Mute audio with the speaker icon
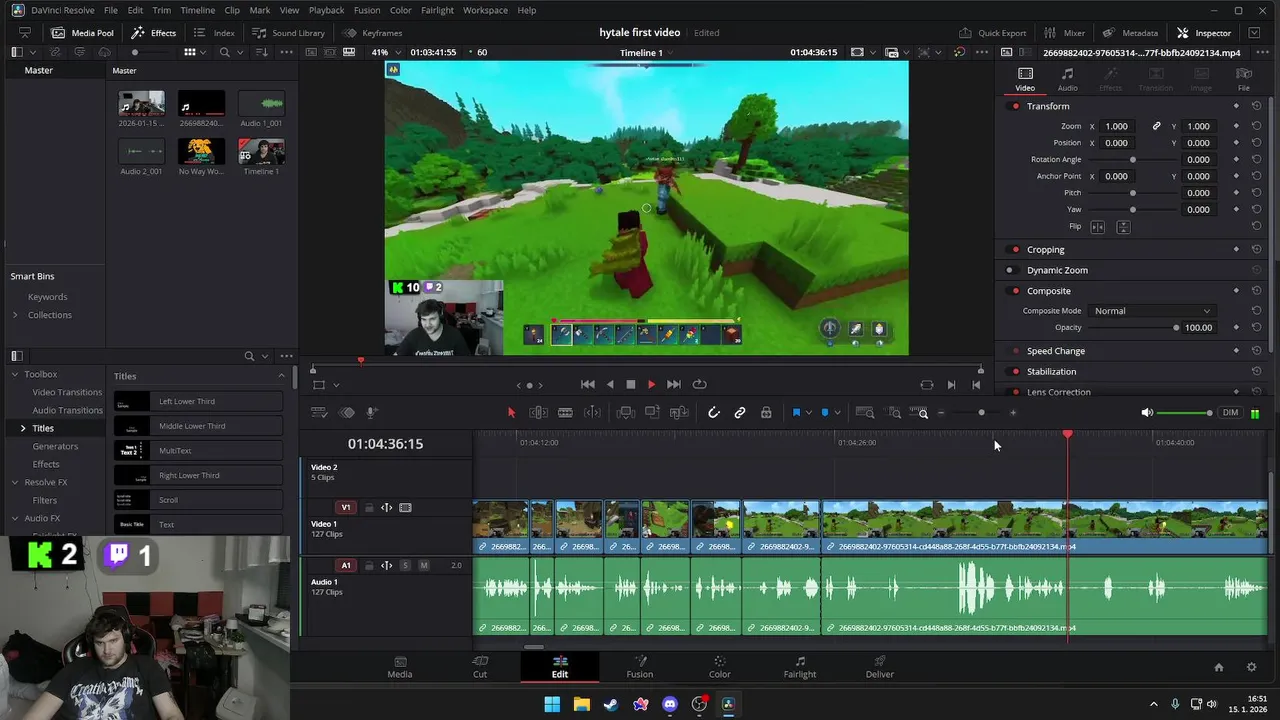The width and height of the screenshot is (1280, 720). coord(1147,412)
